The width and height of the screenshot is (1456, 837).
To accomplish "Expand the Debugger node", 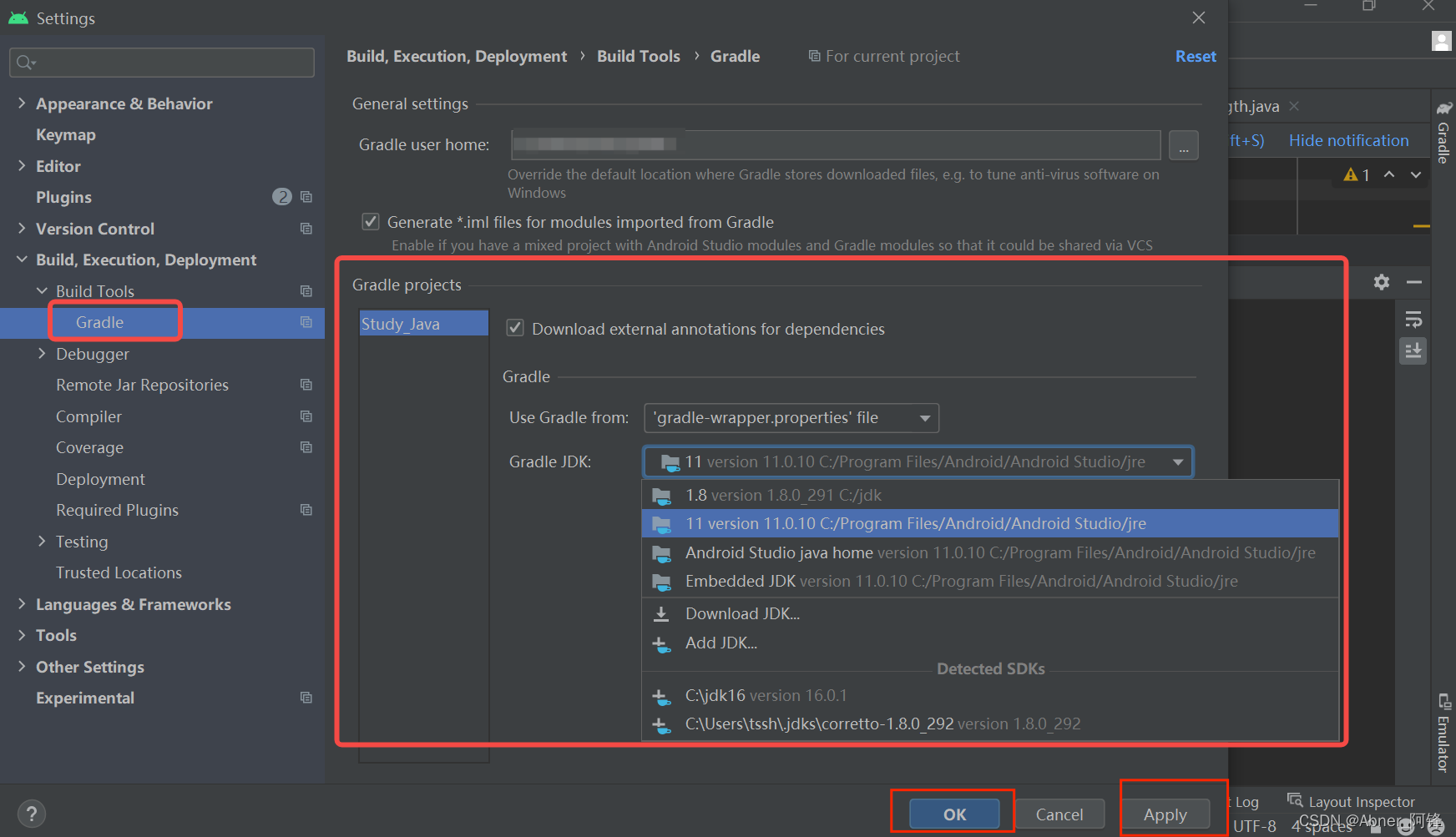I will tap(42, 353).
